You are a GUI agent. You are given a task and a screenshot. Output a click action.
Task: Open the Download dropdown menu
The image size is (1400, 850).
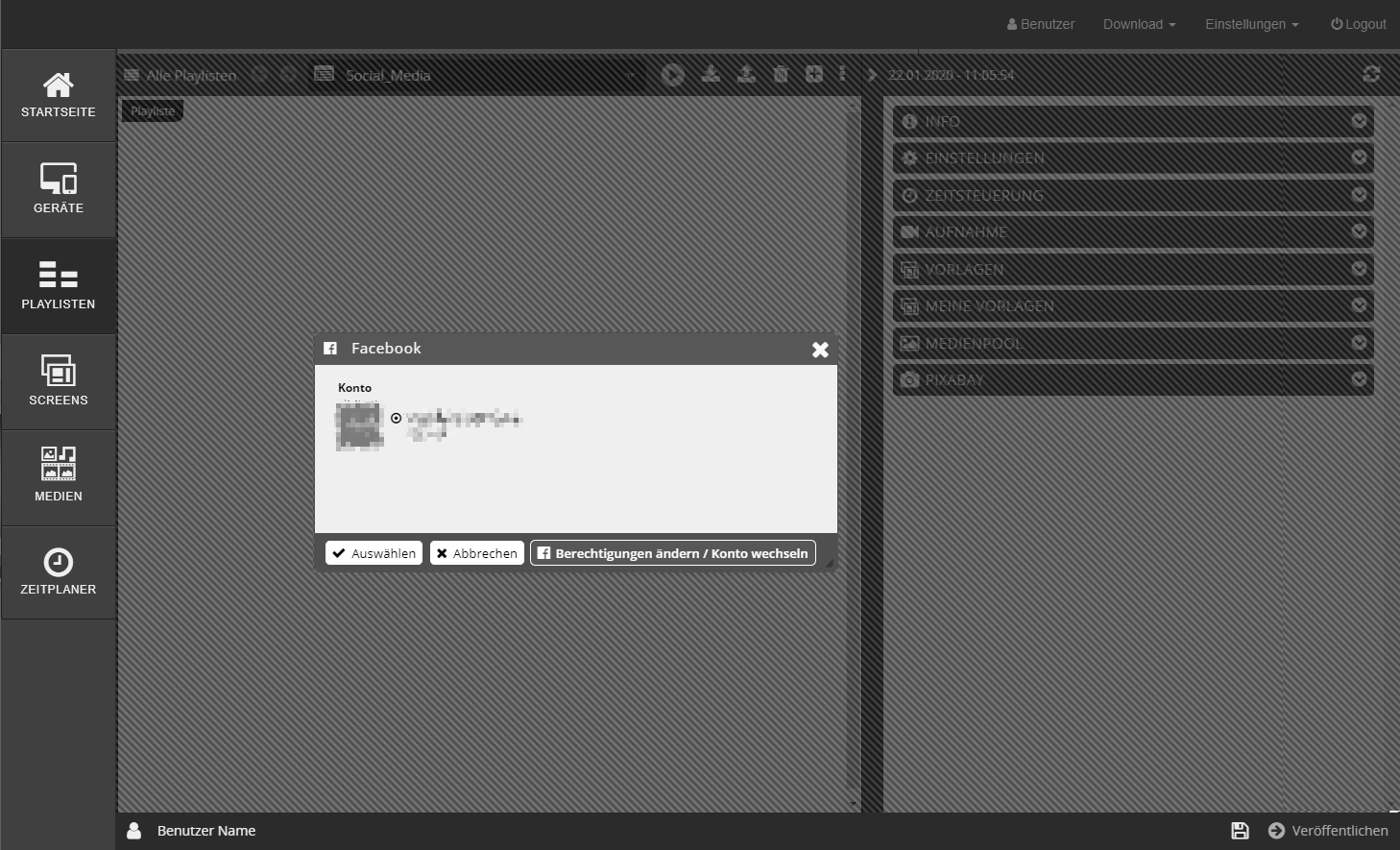[1139, 24]
